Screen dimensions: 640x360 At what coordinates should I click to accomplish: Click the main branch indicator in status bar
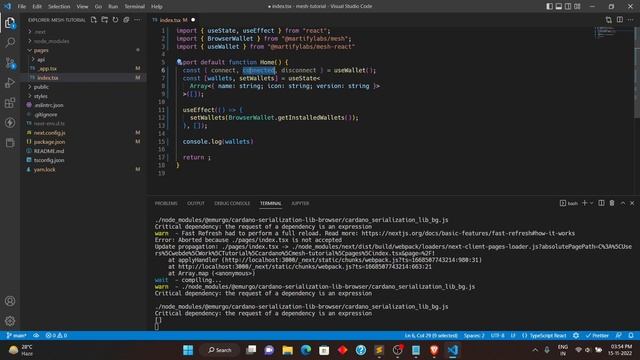tap(16, 336)
